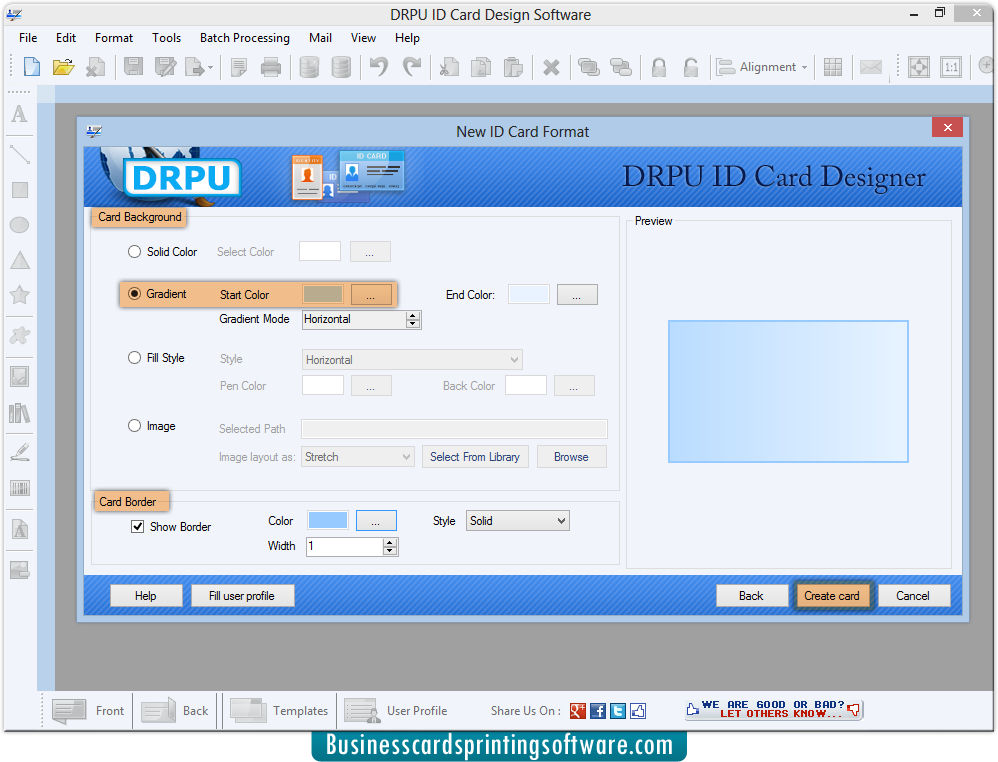
Task: Select the Gradient radio button
Action: [x=134, y=293]
